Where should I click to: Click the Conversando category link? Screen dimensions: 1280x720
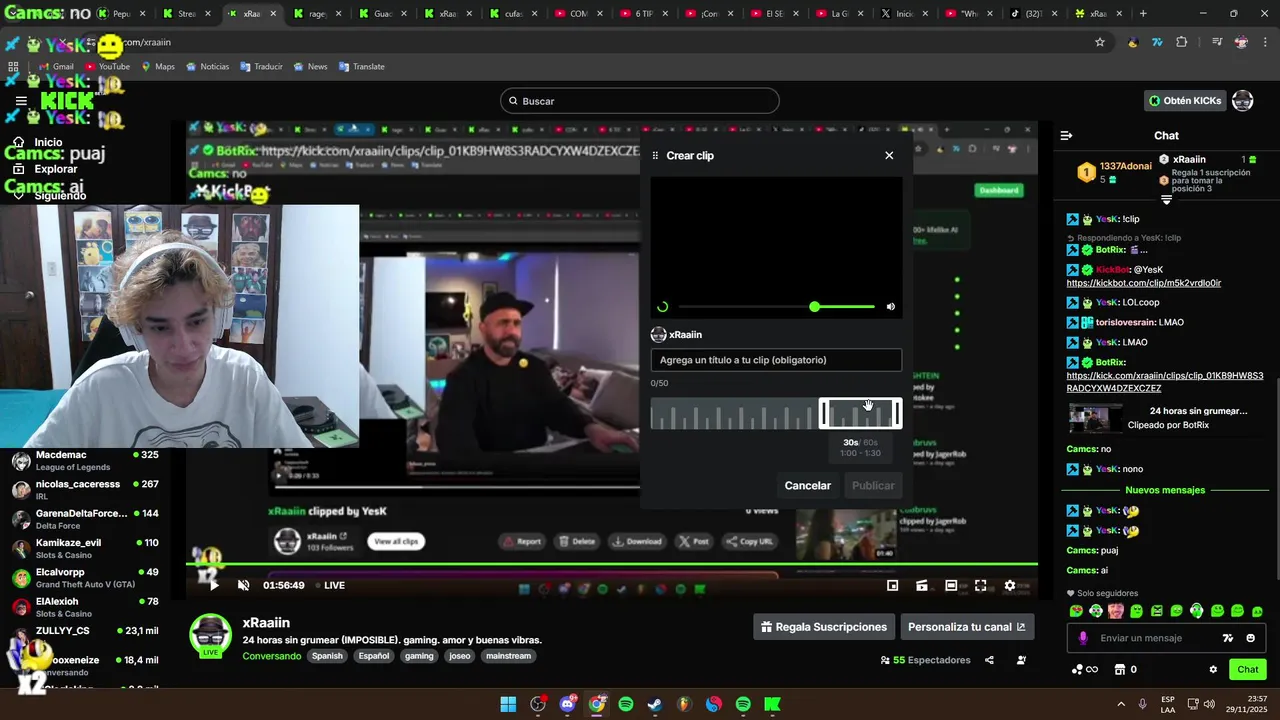click(x=271, y=656)
